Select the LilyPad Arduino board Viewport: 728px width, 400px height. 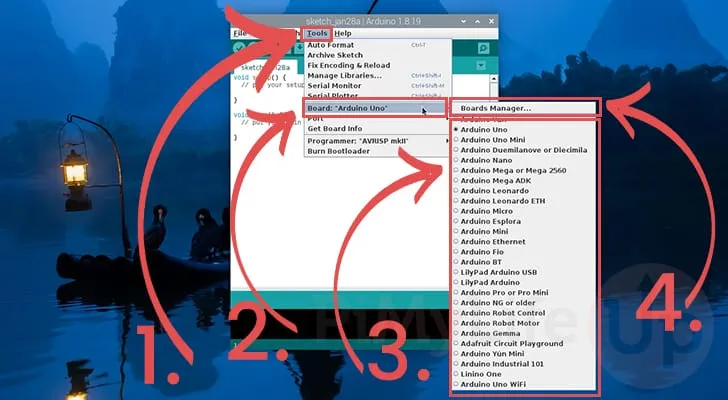[x=524, y=283]
